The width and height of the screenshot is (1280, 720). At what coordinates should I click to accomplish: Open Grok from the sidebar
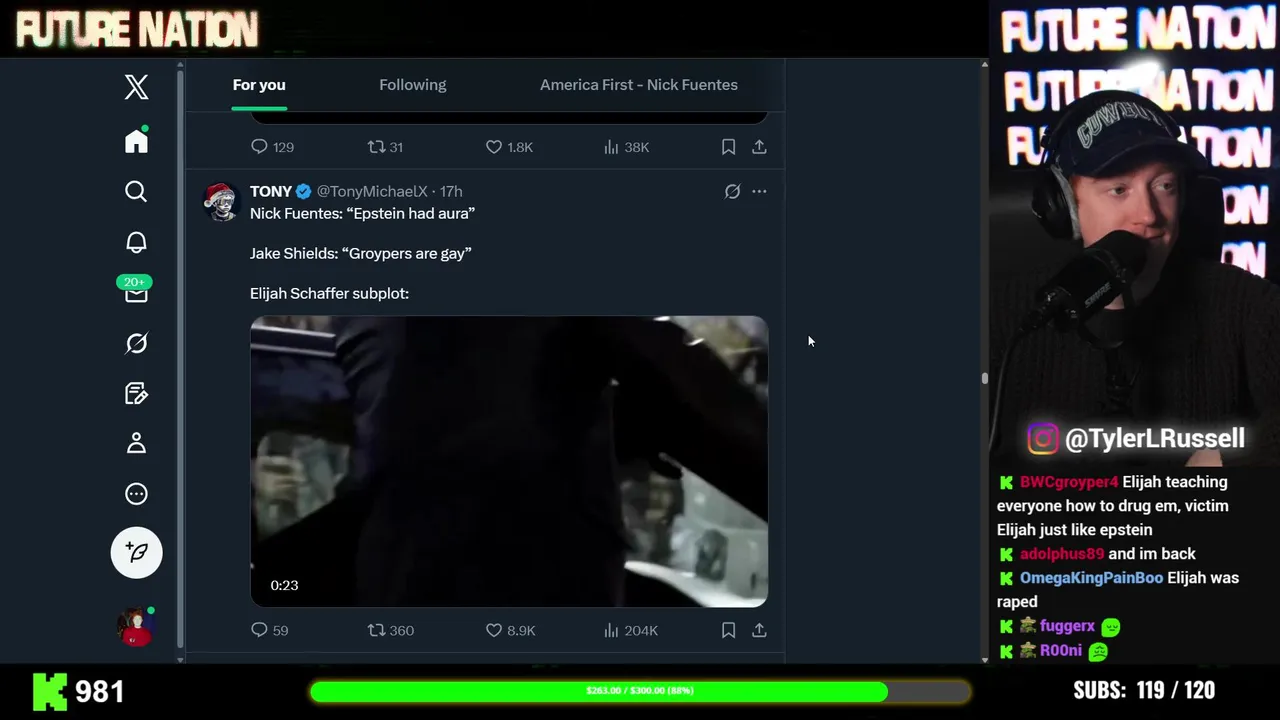click(x=136, y=343)
